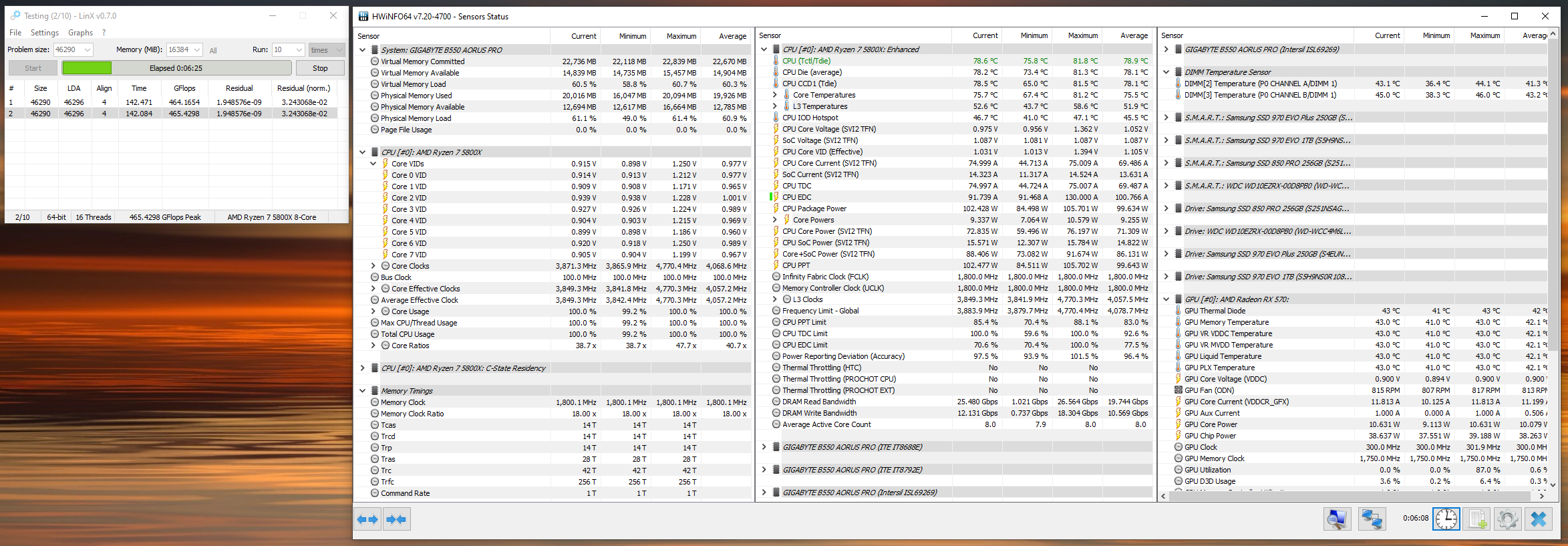The height and width of the screenshot is (546, 1568).
Task: Click the remote network monitors icon in HWiNFO
Action: coord(1372,519)
